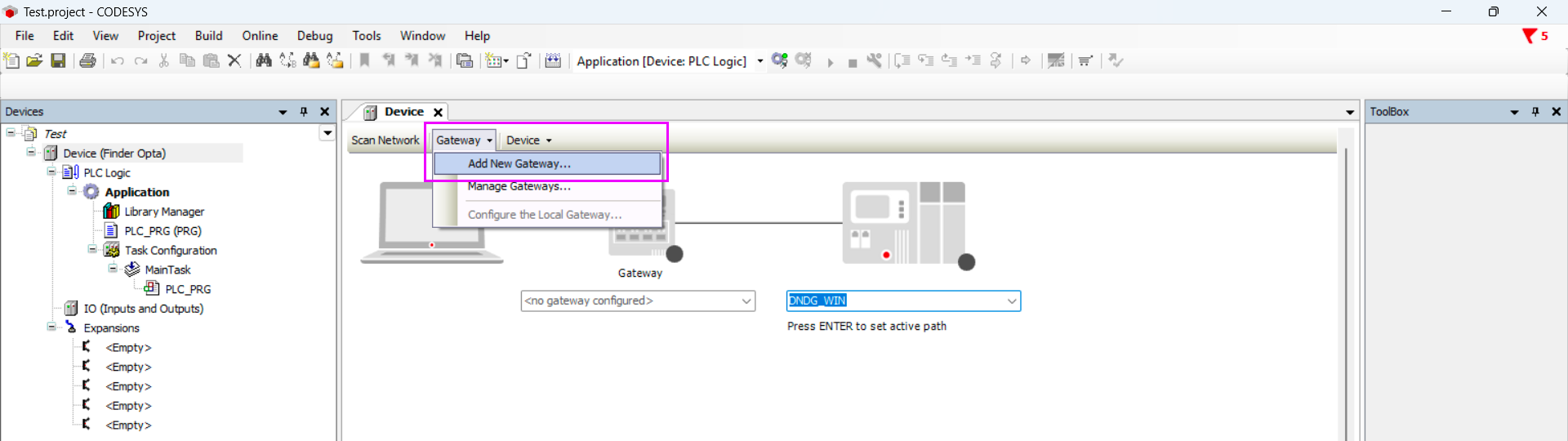Open the Devices panel options dropdown arrow
The image size is (1568, 441).
pyautogui.click(x=283, y=112)
